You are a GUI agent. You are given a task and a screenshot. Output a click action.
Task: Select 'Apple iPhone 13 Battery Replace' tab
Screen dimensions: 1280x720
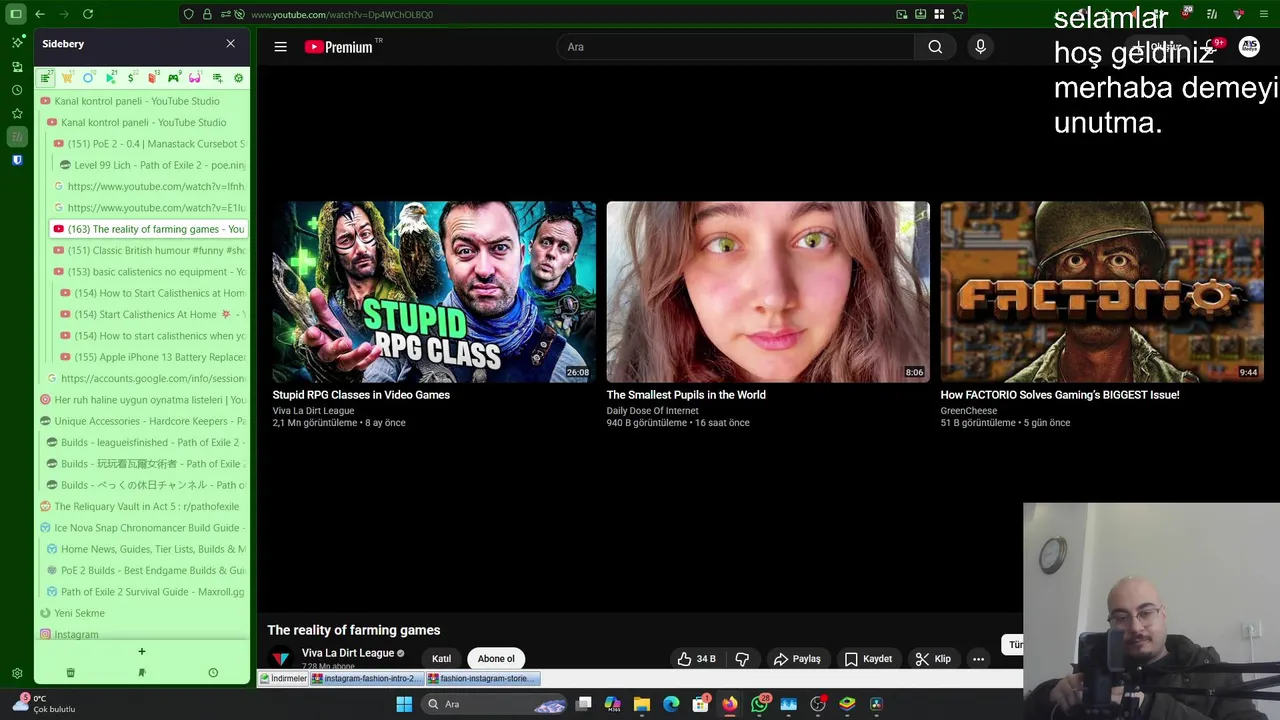152,357
